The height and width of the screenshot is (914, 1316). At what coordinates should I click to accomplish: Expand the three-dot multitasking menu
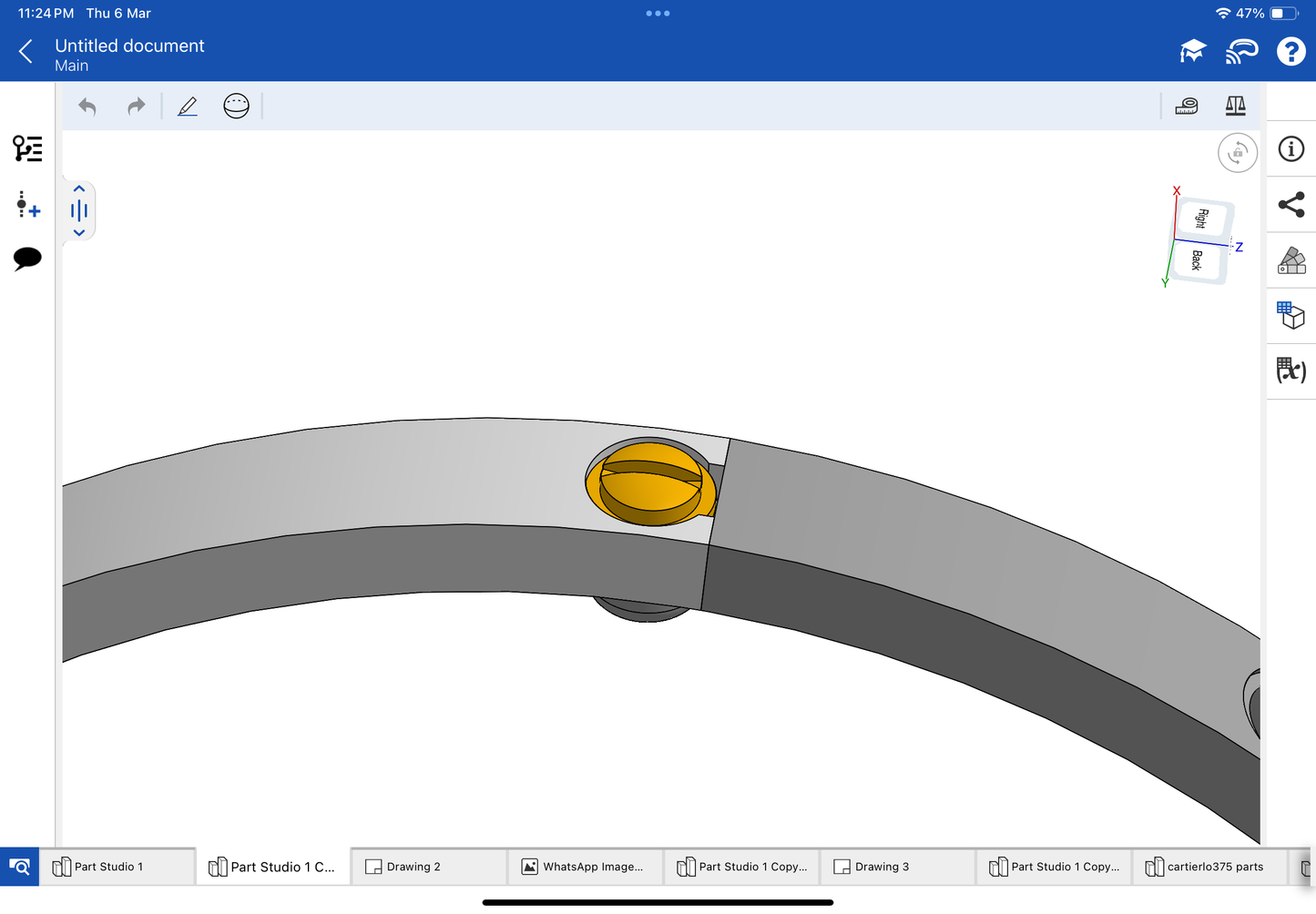coord(658,14)
